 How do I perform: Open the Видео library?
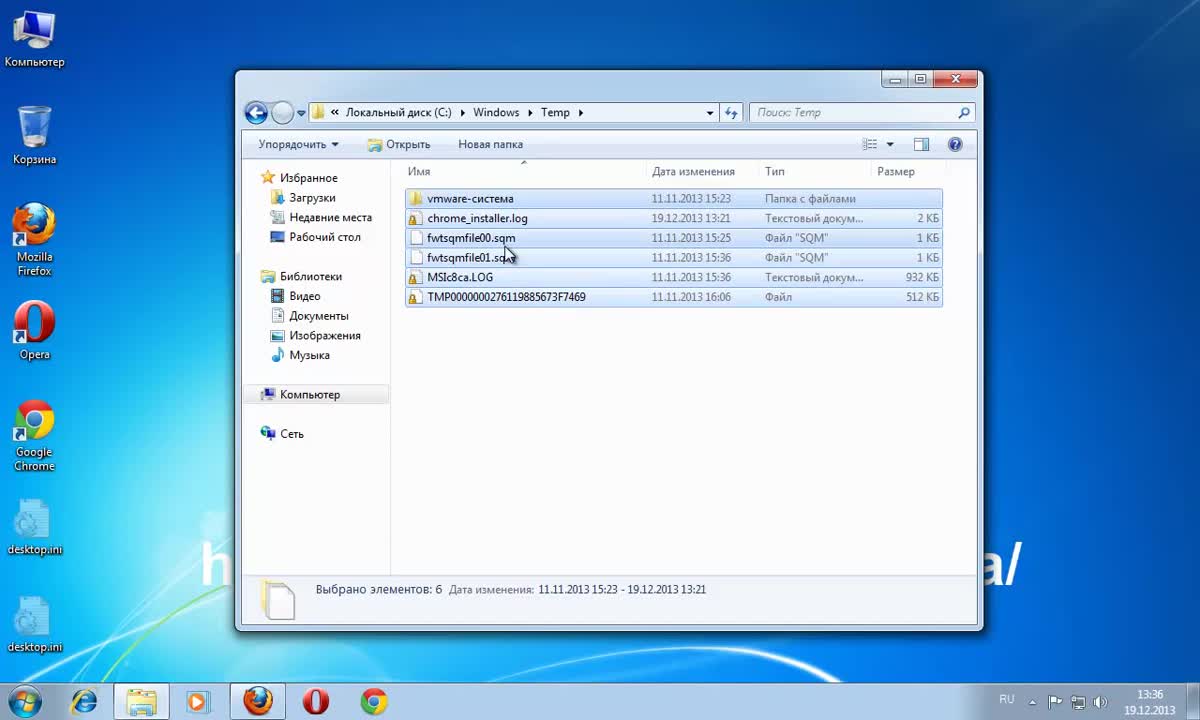[x=296, y=296]
